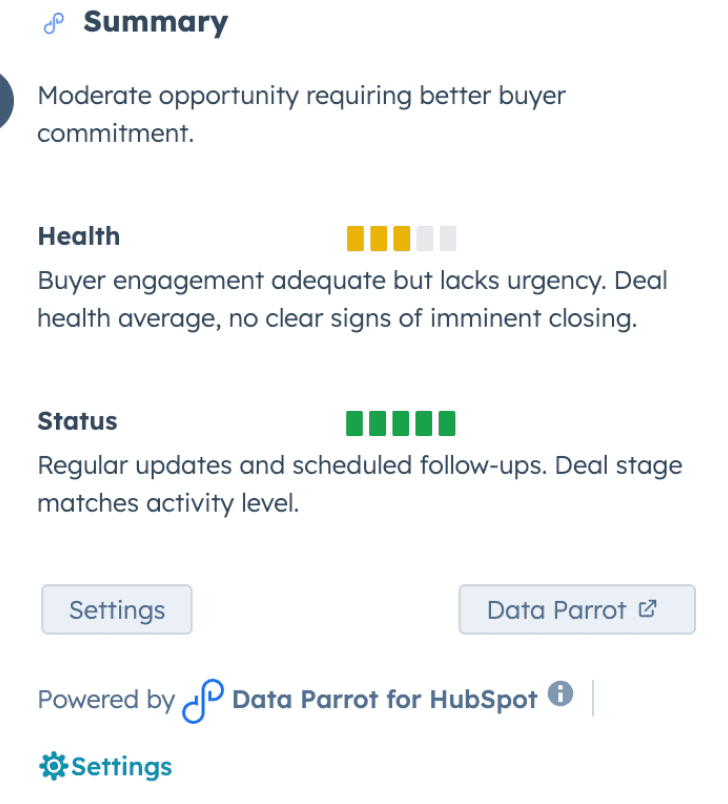Click the info icon next to Data Parrot branding
728x804 pixels.
coord(561,692)
